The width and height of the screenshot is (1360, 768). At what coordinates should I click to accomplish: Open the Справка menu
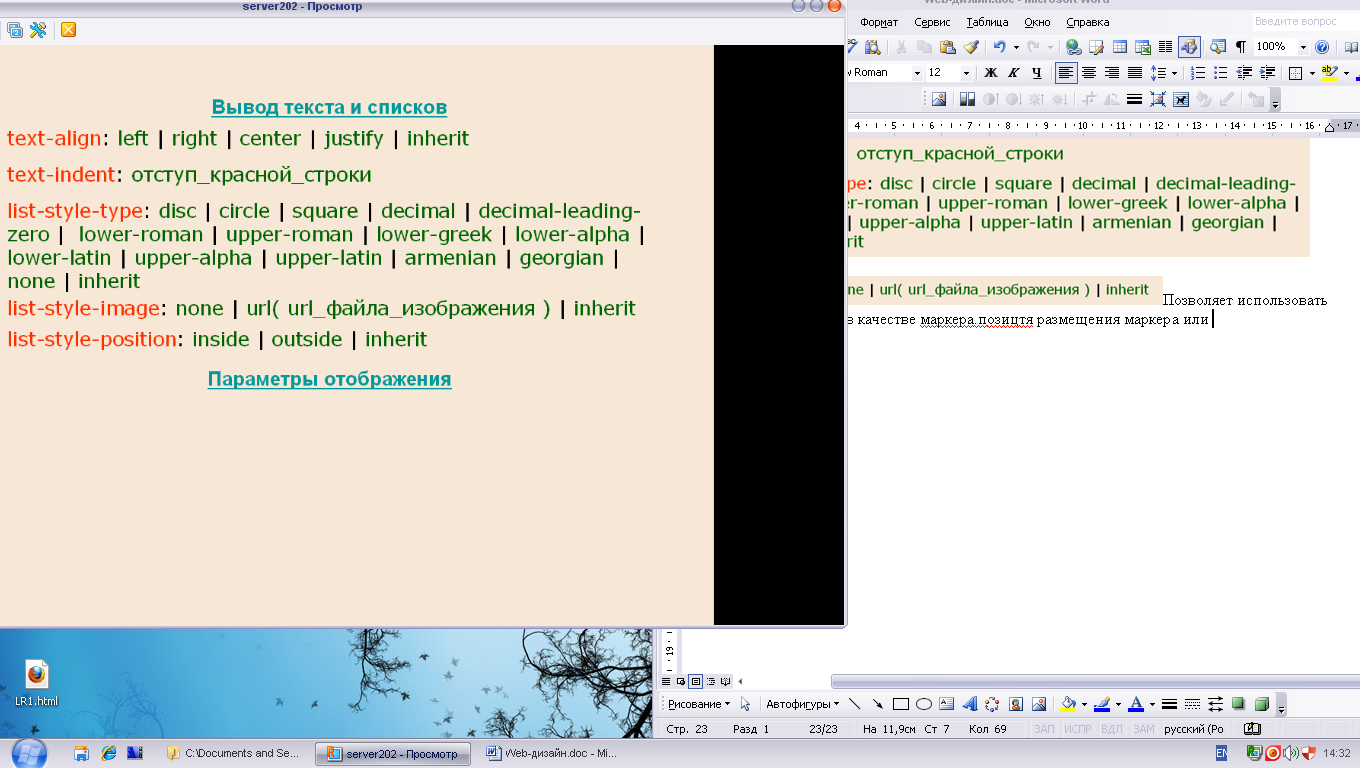pyautogui.click(x=1087, y=22)
